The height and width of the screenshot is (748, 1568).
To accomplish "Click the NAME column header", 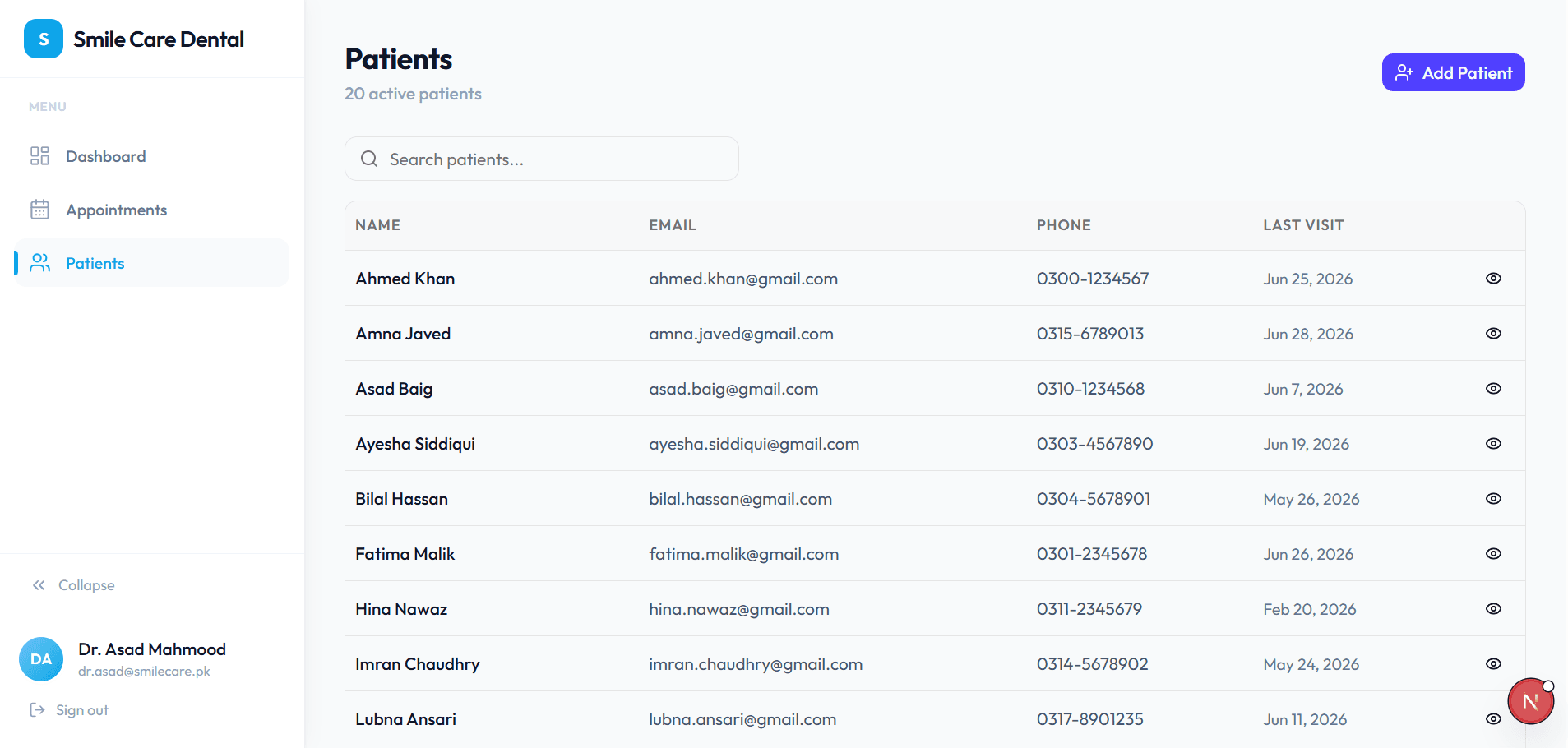I will click(377, 225).
